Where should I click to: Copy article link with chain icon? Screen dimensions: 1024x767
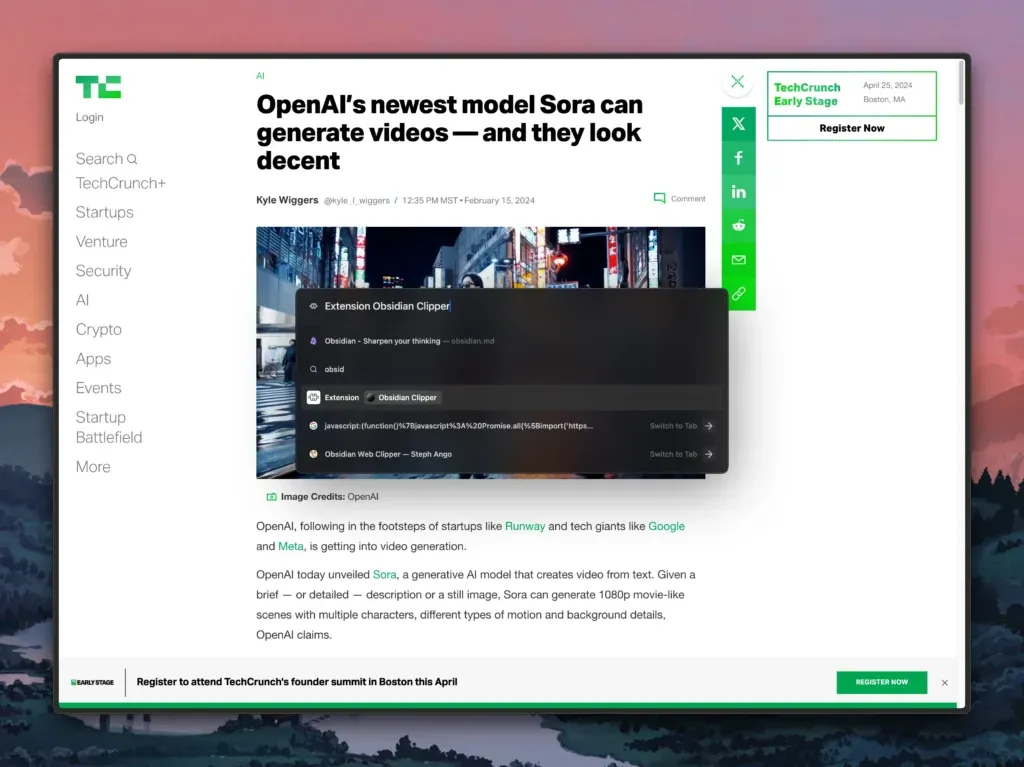(739, 293)
